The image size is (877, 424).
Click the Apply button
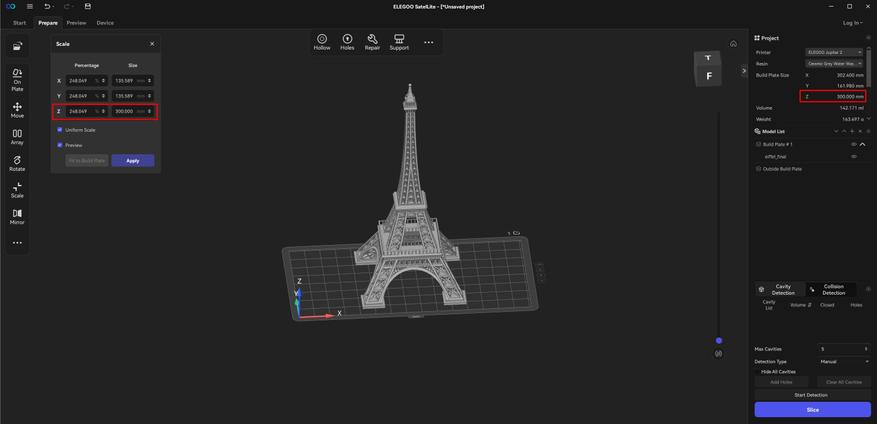coord(133,161)
